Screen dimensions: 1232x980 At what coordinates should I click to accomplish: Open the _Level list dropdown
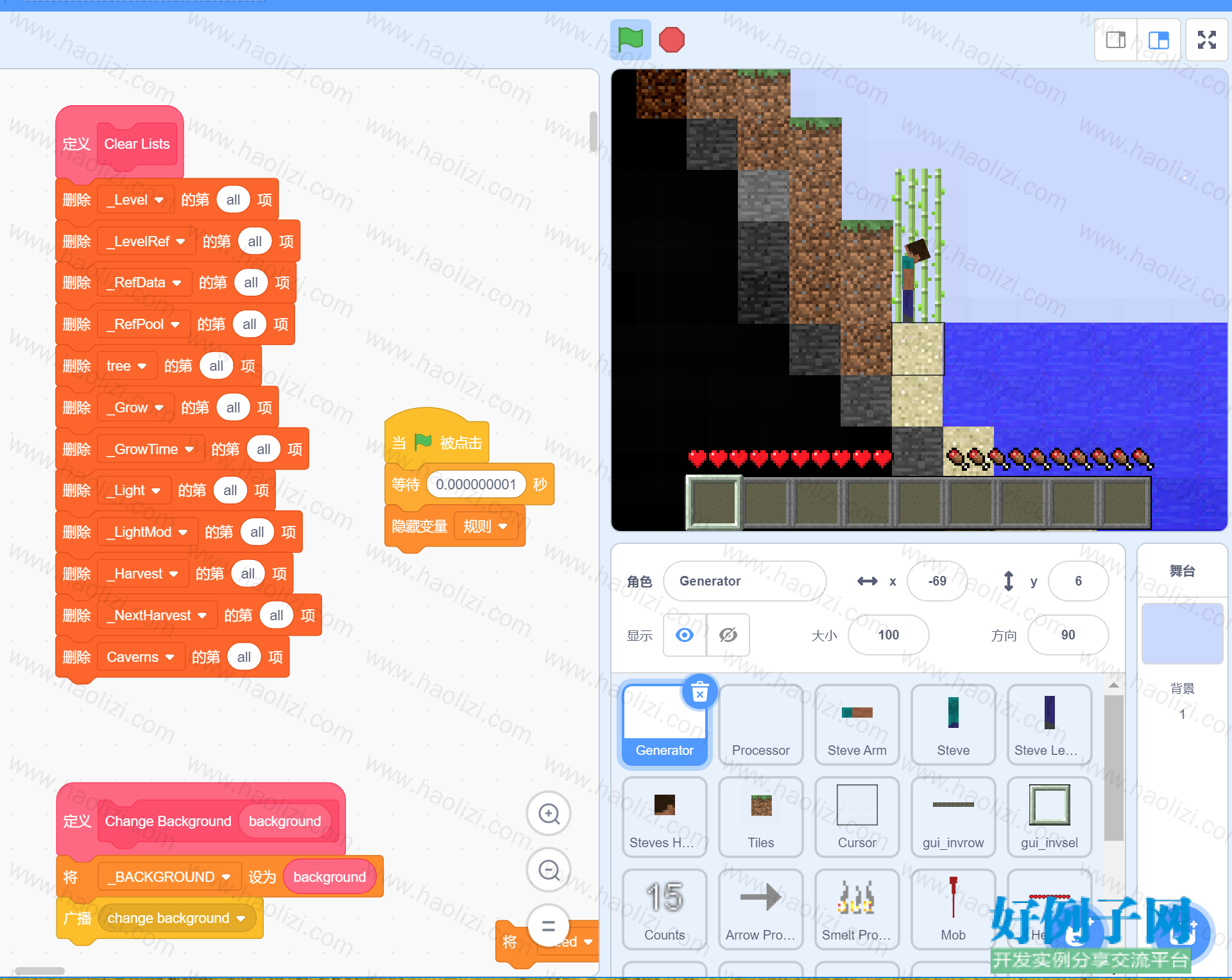click(x=135, y=200)
